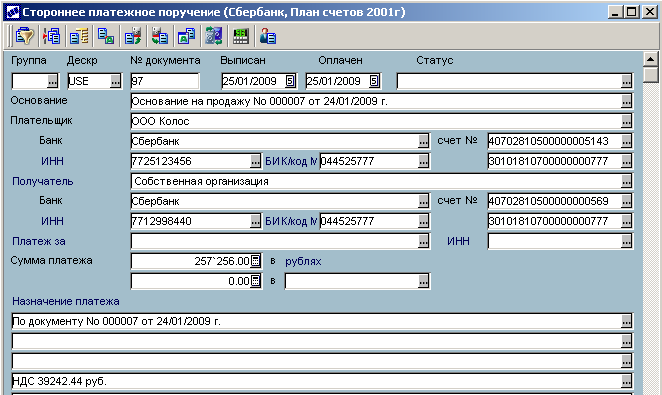The image size is (662, 395).
Task: Open selector for account 40702810500000000569
Action: pyautogui.click(x=627, y=201)
